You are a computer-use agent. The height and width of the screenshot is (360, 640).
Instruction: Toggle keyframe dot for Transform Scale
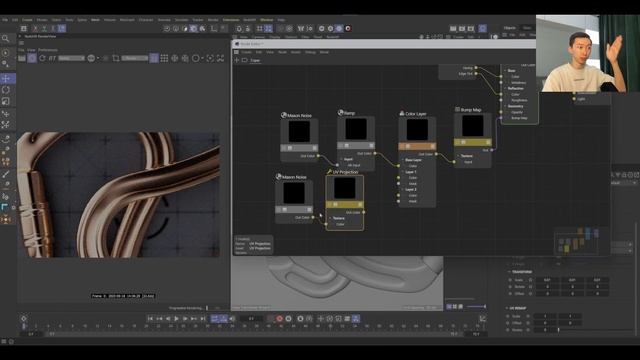click(x=510, y=280)
